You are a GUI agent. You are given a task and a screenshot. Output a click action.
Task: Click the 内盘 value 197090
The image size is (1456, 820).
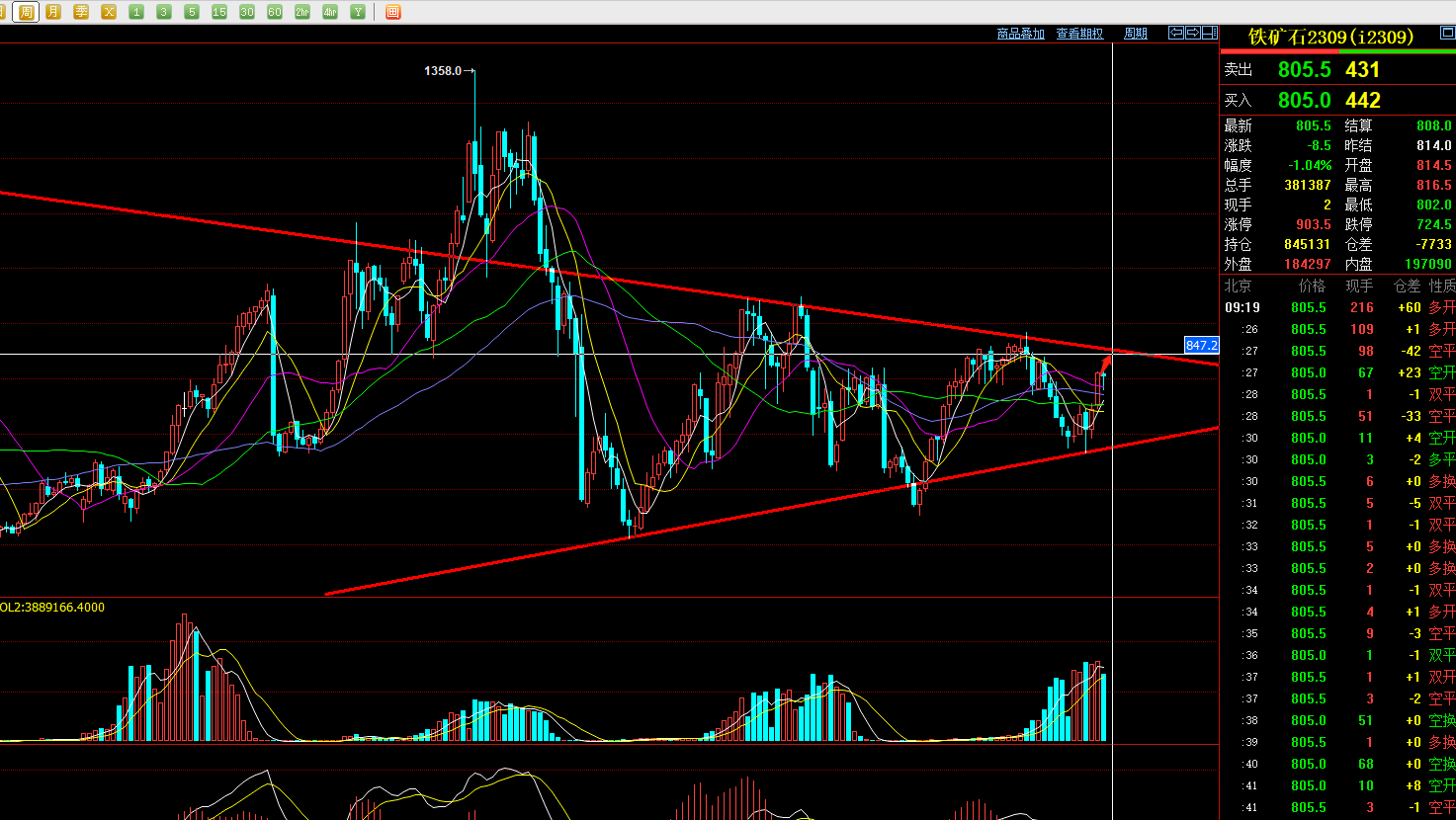click(x=1428, y=264)
